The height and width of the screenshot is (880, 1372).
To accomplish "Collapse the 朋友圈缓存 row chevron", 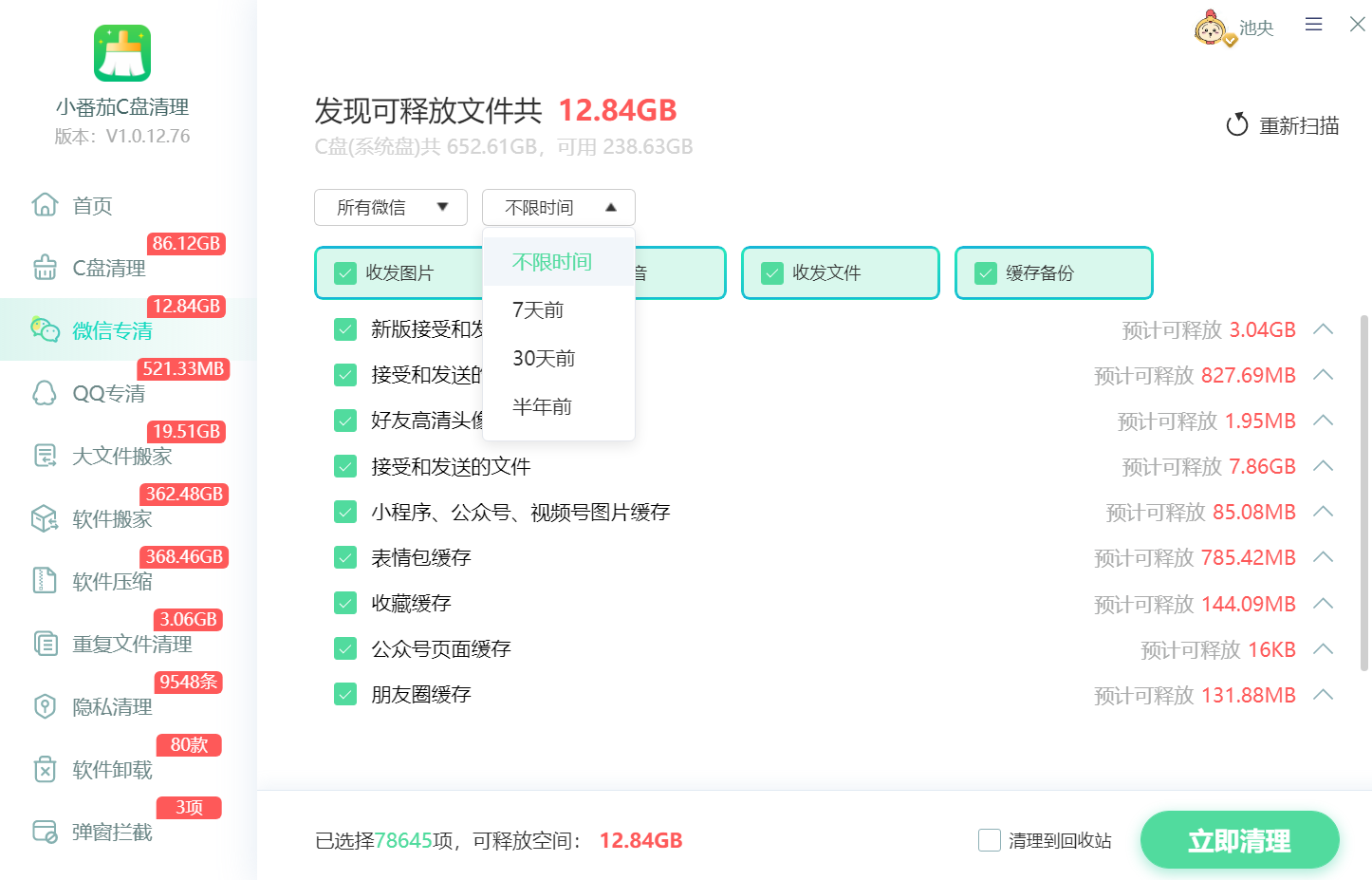I will click(1324, 695).
